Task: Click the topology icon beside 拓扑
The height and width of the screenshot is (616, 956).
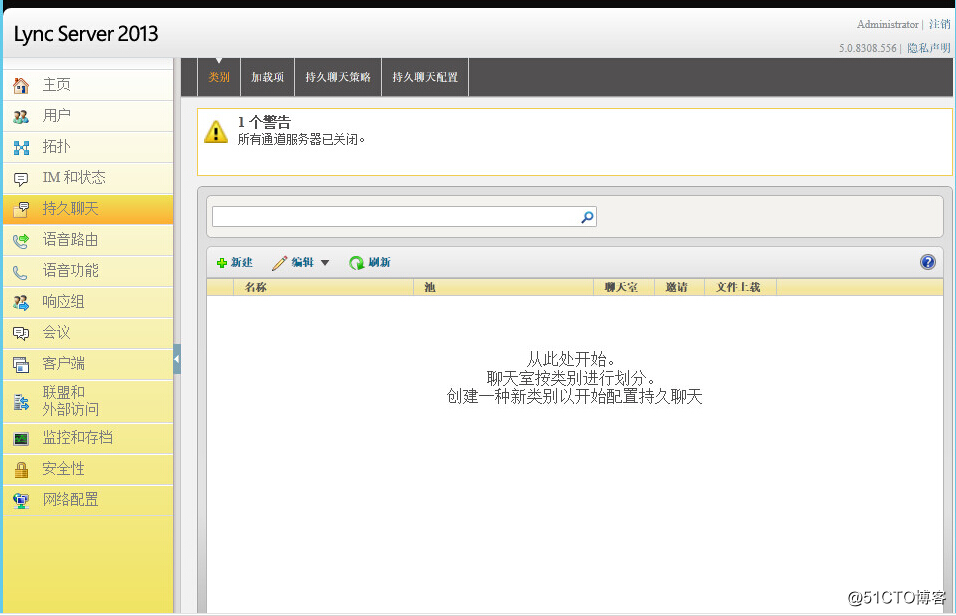Action: pos(21,148)
